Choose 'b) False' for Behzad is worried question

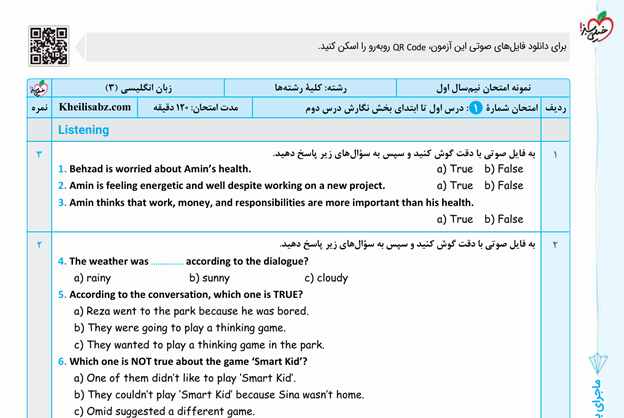point(504,169)
